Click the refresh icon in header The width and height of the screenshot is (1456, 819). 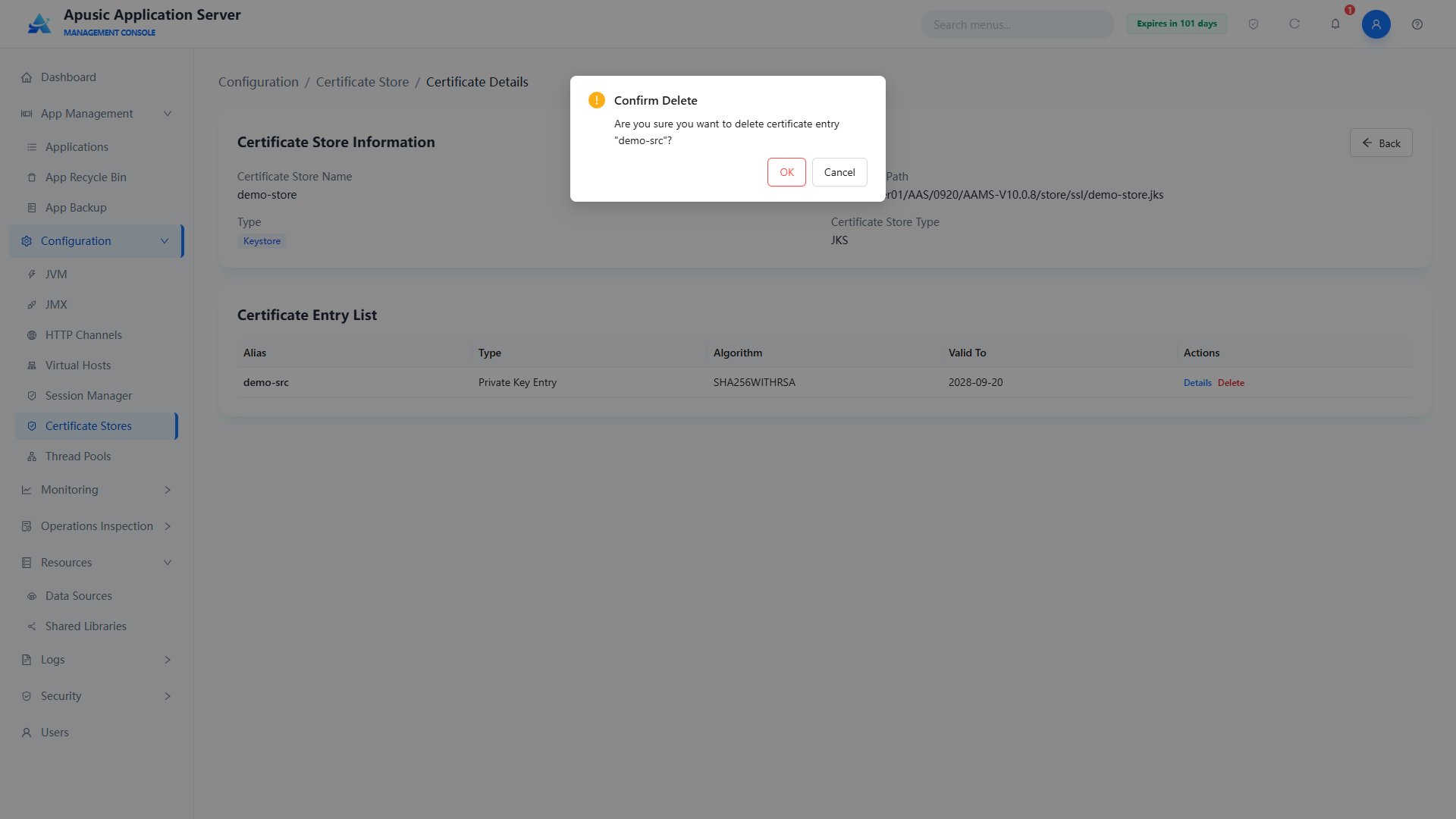[1294, 24]
